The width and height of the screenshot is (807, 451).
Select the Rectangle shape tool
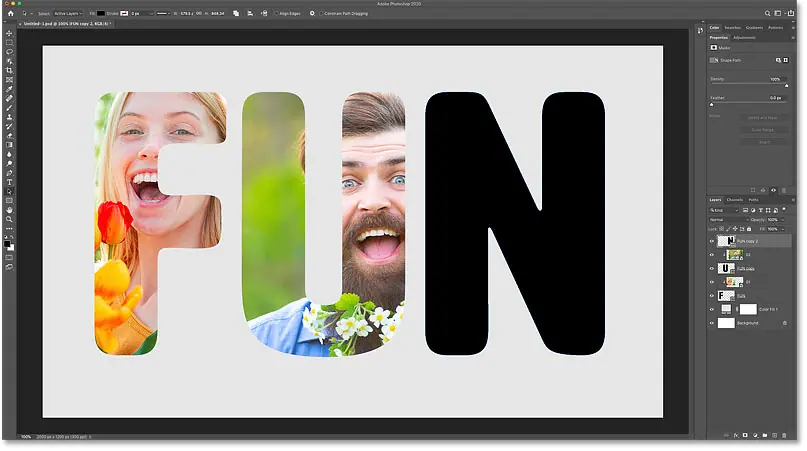click(x=9, y=201)
